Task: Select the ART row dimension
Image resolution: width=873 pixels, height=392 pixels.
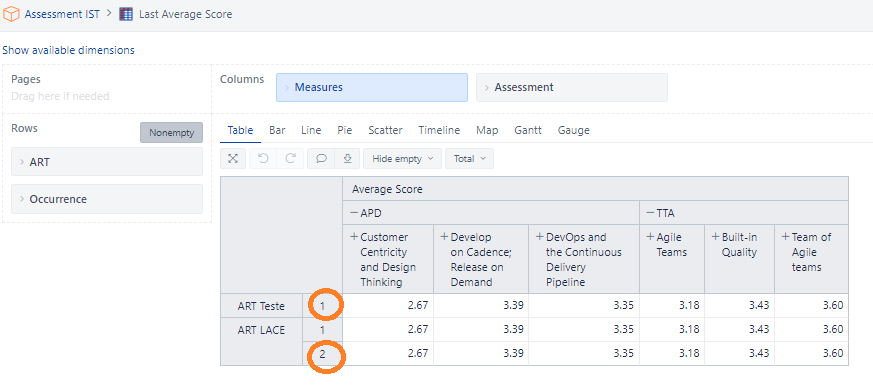Action: (107, 162)
